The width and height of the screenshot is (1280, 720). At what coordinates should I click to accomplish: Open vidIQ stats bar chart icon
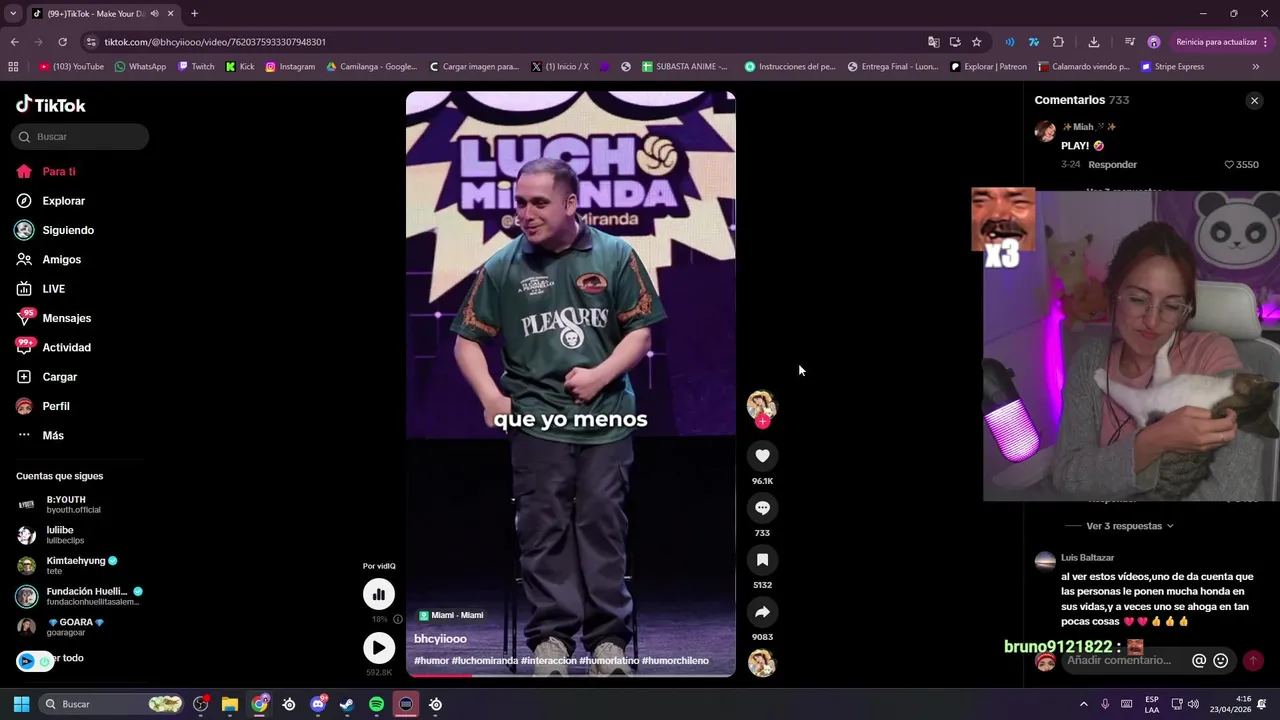[379, 594]
